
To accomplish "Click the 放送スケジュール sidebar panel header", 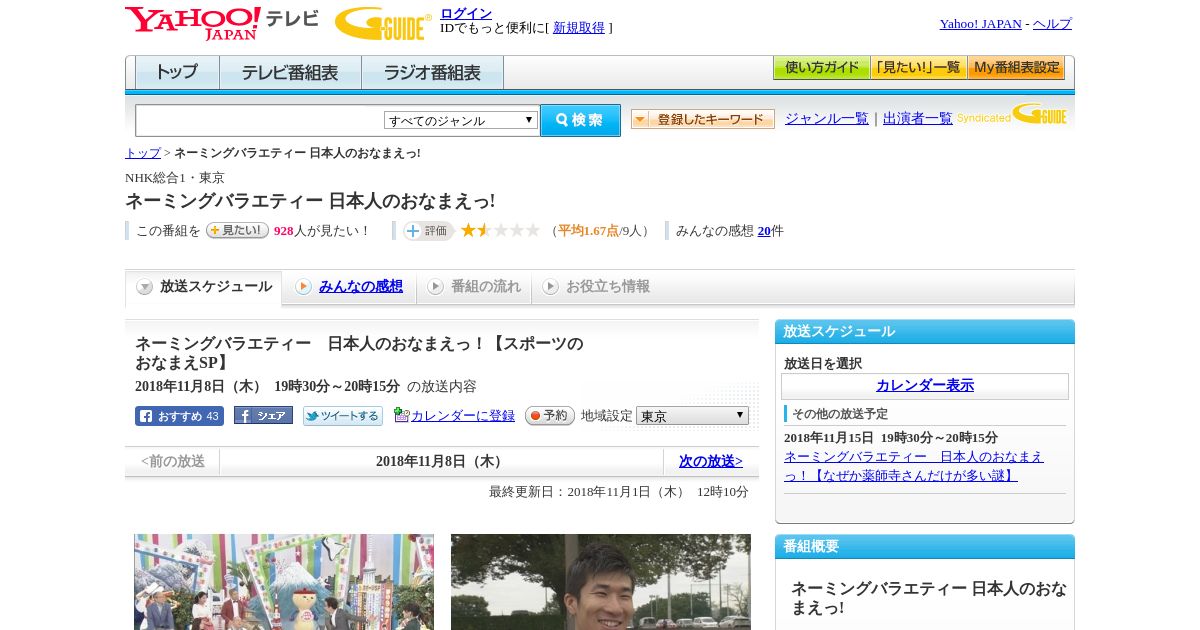I will click(x=925, y=332).
